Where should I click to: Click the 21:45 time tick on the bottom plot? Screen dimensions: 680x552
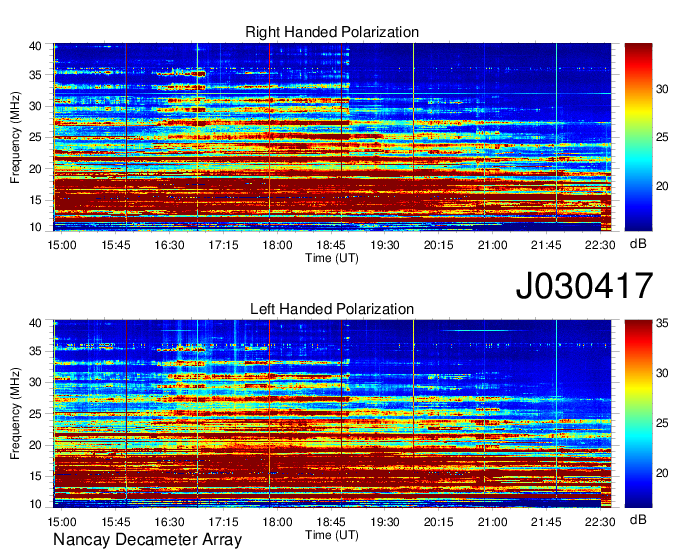546,522
